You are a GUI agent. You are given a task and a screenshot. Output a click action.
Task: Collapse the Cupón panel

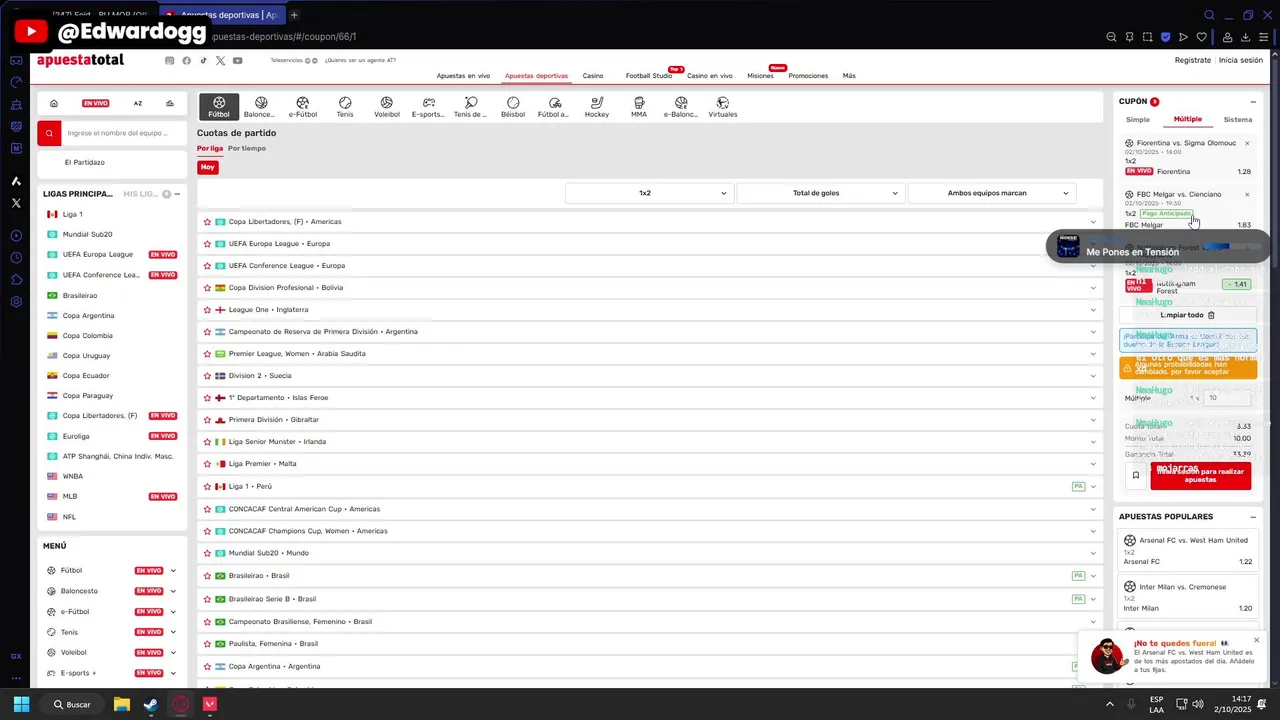coord(1253,102)
